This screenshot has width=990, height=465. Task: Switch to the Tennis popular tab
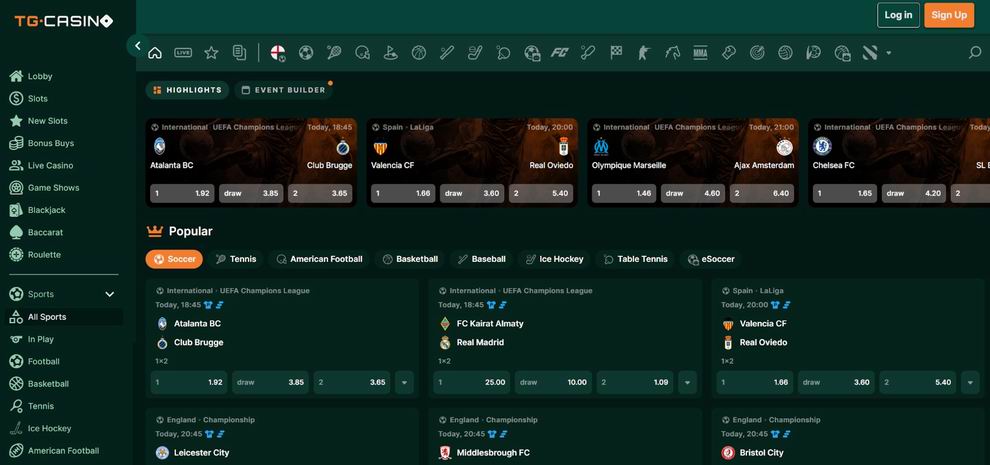point(236,259)
